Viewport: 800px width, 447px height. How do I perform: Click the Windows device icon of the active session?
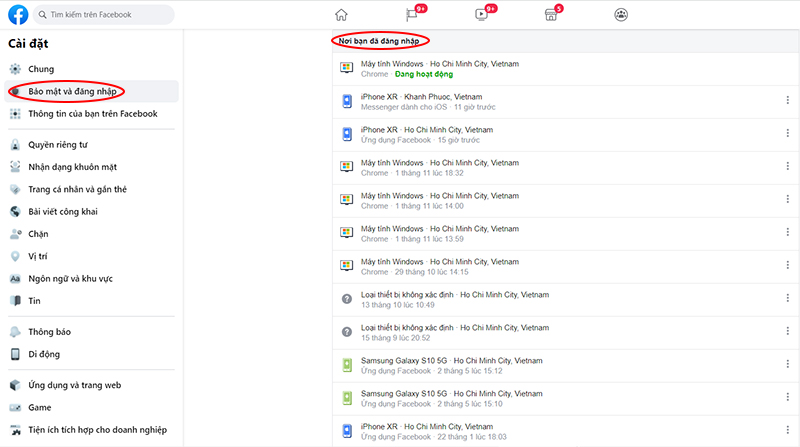(347, 68)
